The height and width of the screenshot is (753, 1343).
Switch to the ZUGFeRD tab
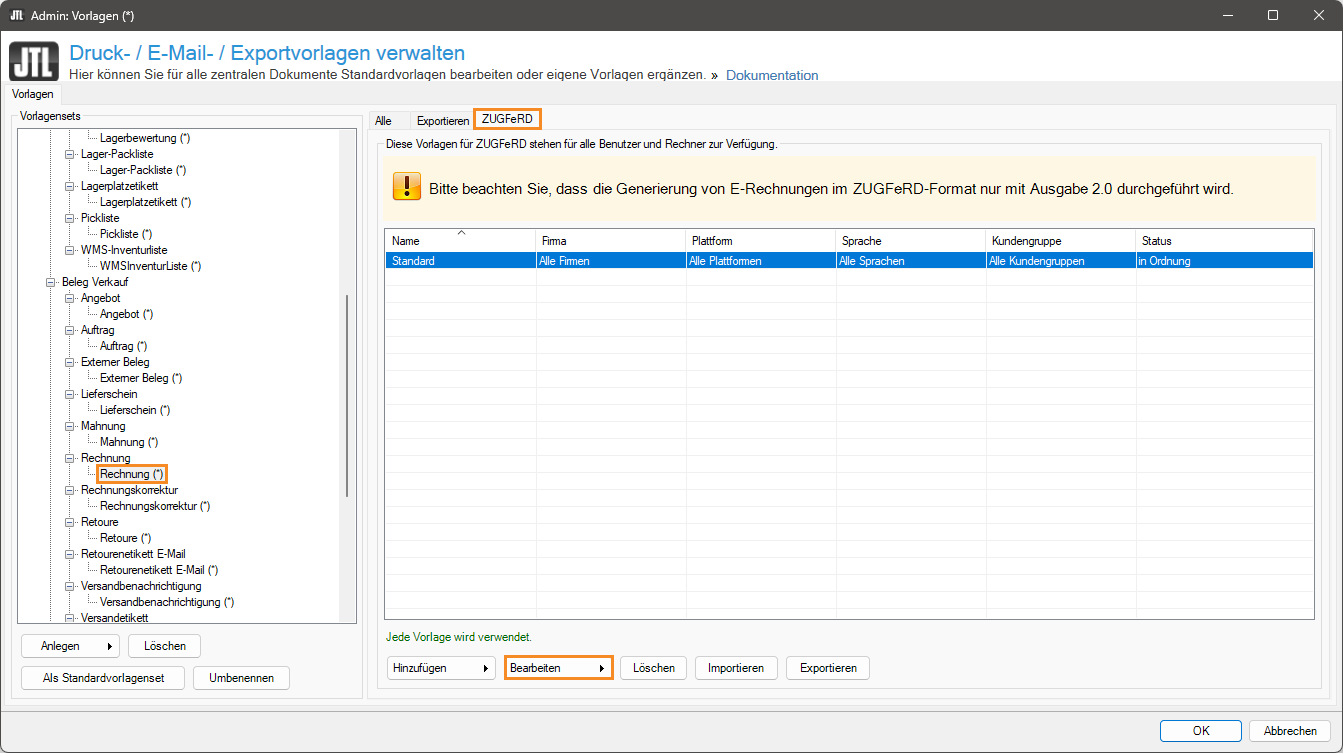pos(507,119)
